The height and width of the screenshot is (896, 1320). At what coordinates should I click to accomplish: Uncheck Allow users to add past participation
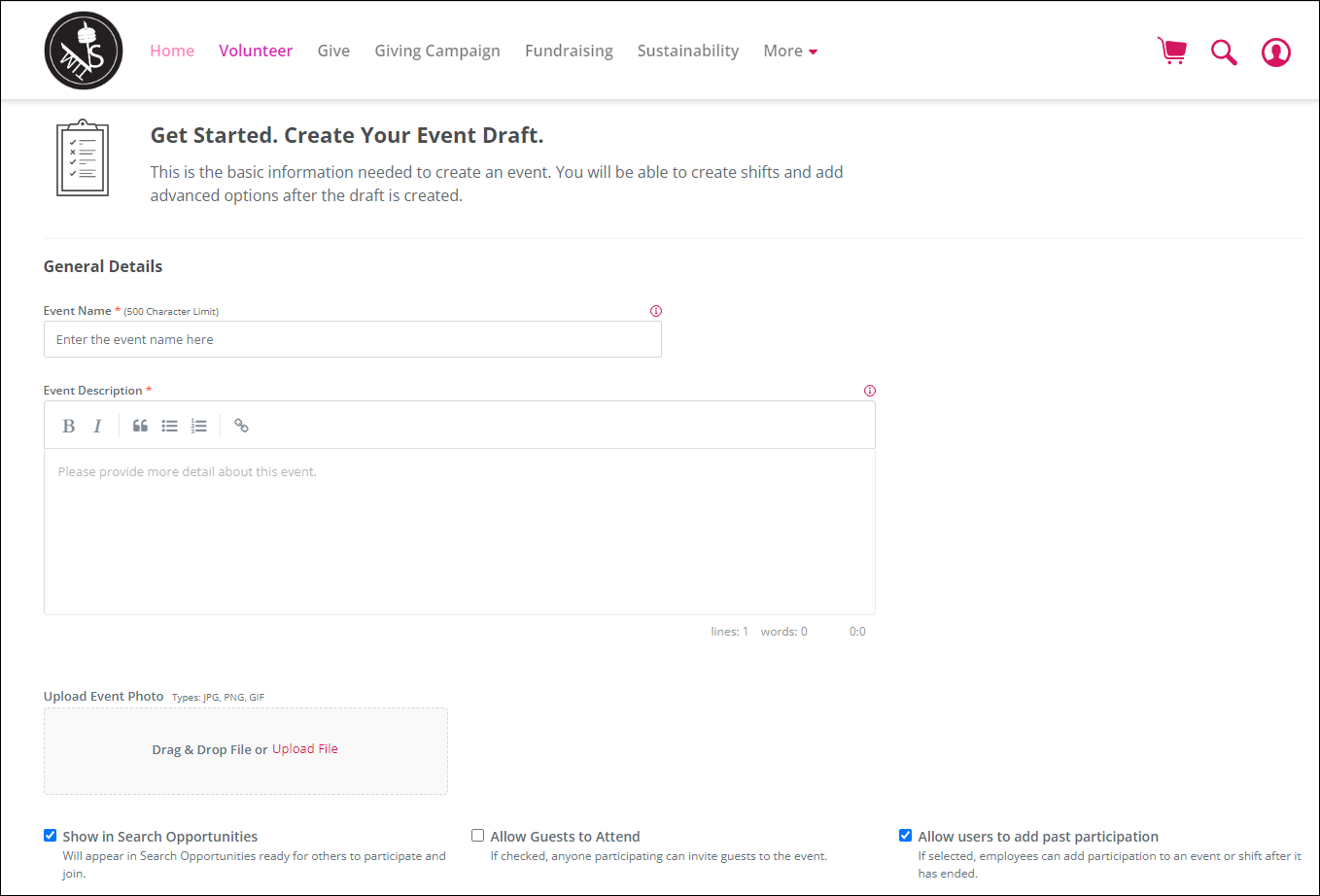point(906,836)
